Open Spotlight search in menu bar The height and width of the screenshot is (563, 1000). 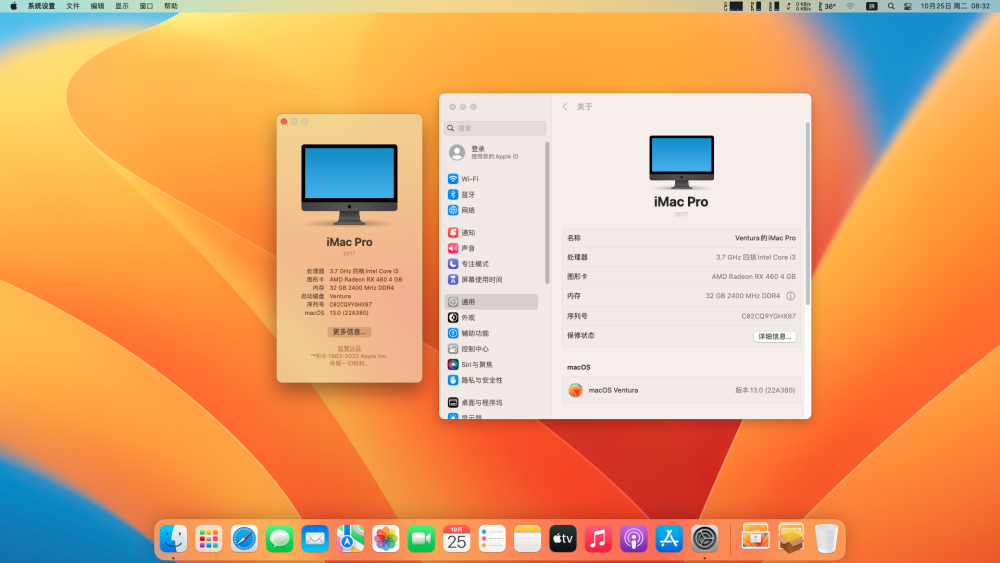[891, 6]
